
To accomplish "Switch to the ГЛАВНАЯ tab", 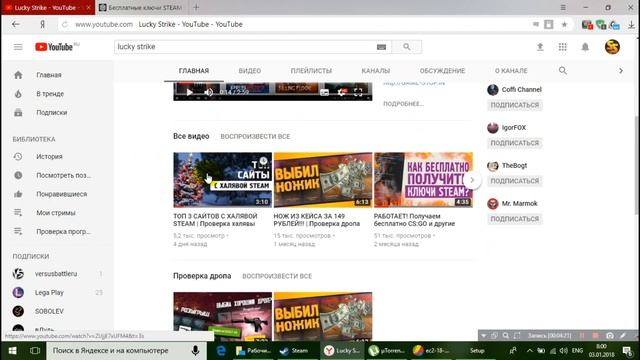I will click(194, 71).
